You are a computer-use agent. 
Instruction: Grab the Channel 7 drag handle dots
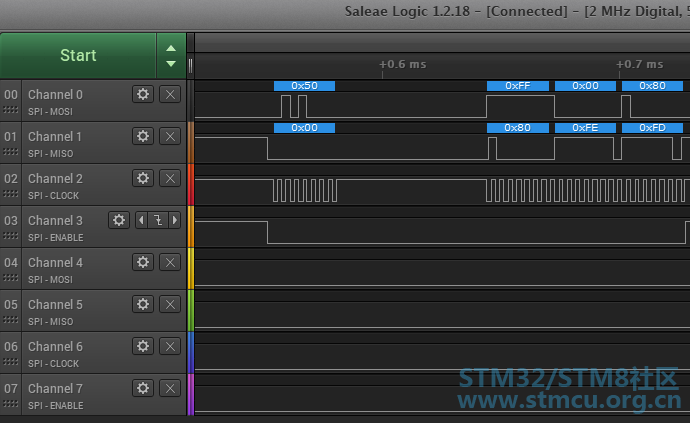point(11,404)
